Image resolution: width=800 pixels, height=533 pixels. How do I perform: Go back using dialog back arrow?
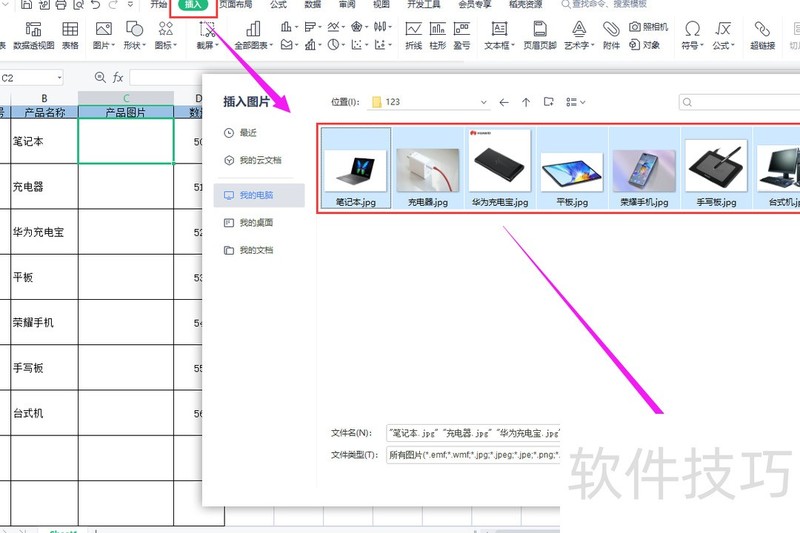click(x=504, y=102)
